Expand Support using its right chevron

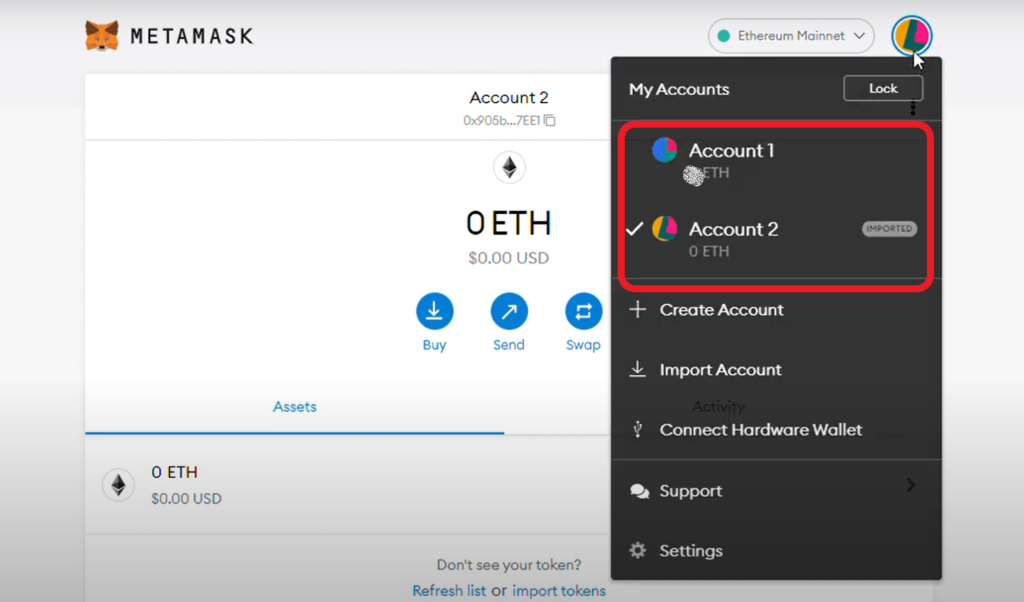(x=911, y=485)
